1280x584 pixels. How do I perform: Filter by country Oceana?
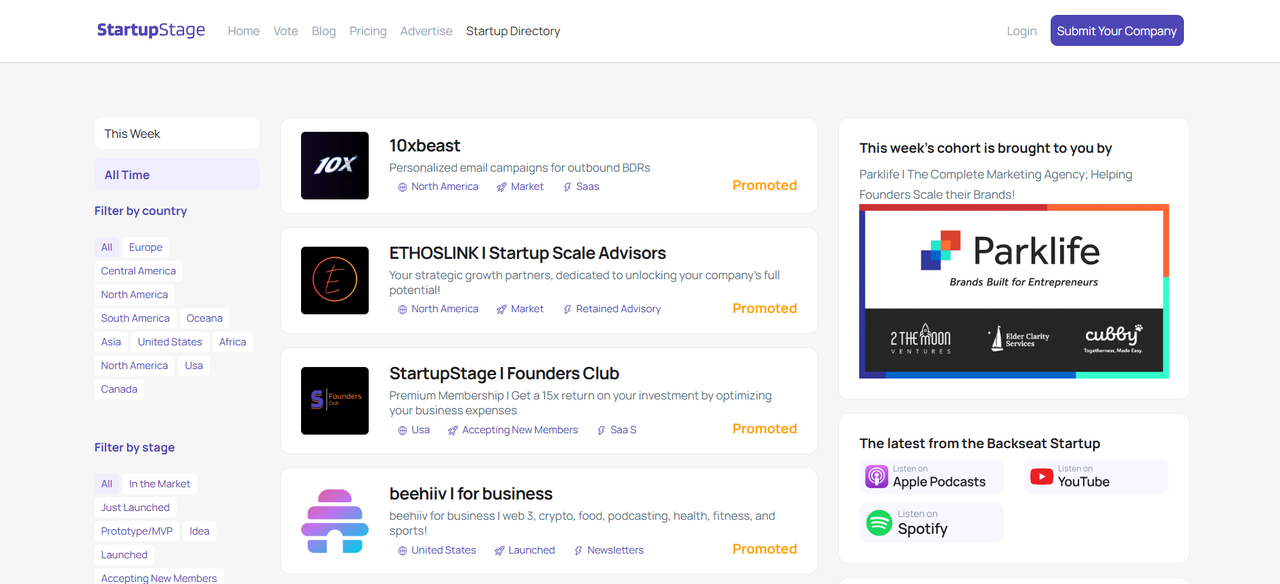205,318
